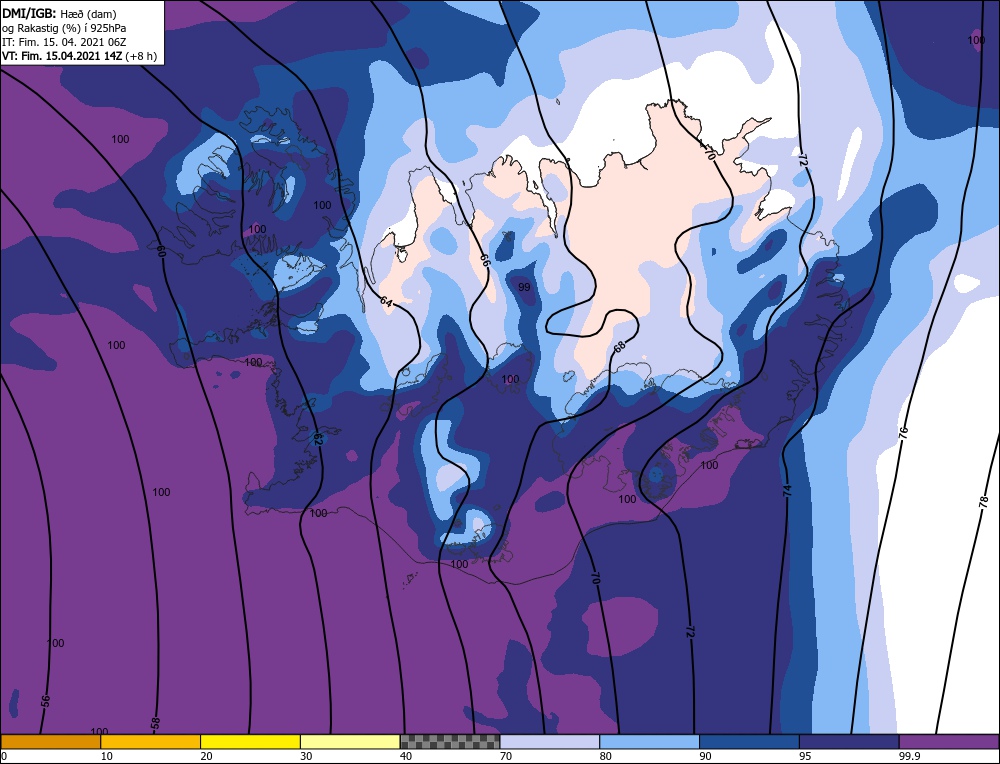Click the checkered gray 40–70 legend swatch

[x=450, y=742]
